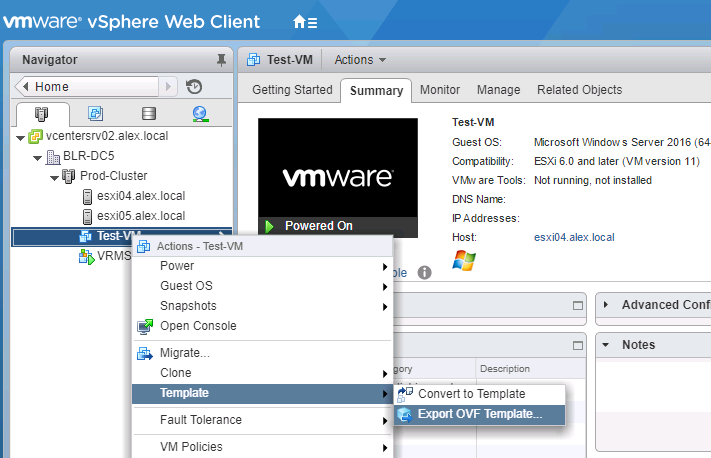Switch to Hosts and Clusters view tab
Screen dimensions: 711x458
[41, 114]
